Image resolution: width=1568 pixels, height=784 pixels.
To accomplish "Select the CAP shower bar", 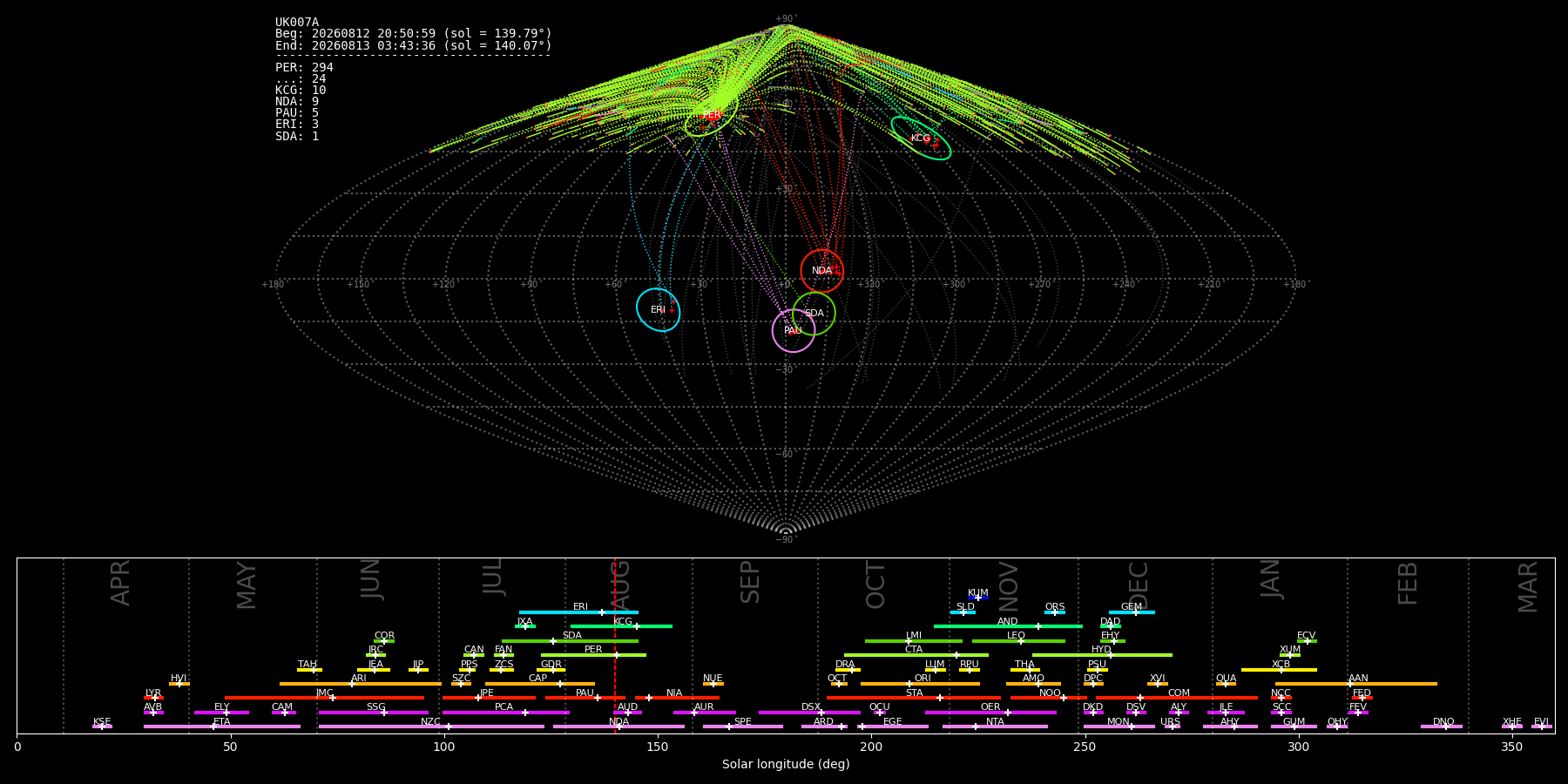I will click(x=540, y=684).
